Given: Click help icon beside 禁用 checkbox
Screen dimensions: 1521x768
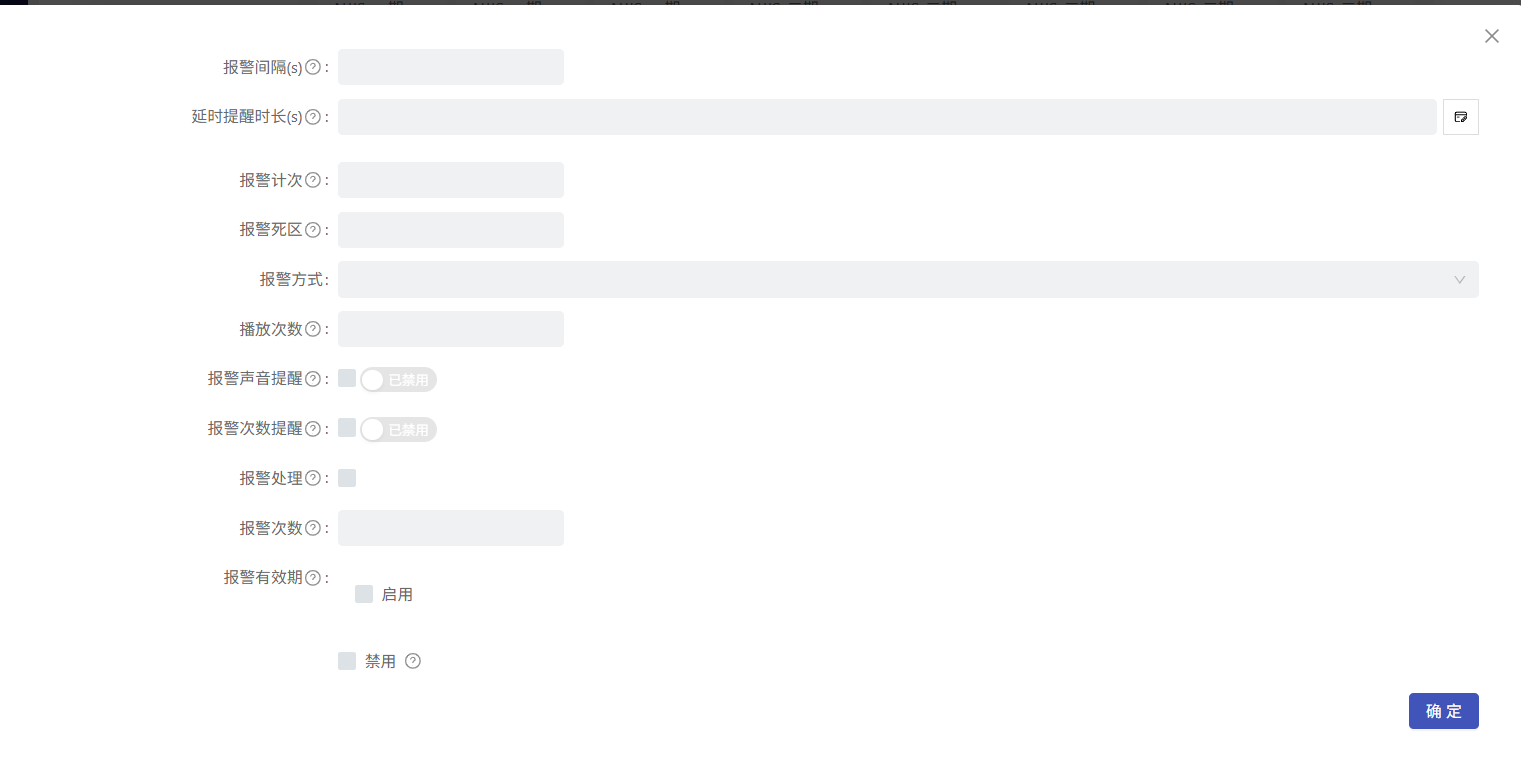Looking at the screenshot, I should [x=413, y=661].
